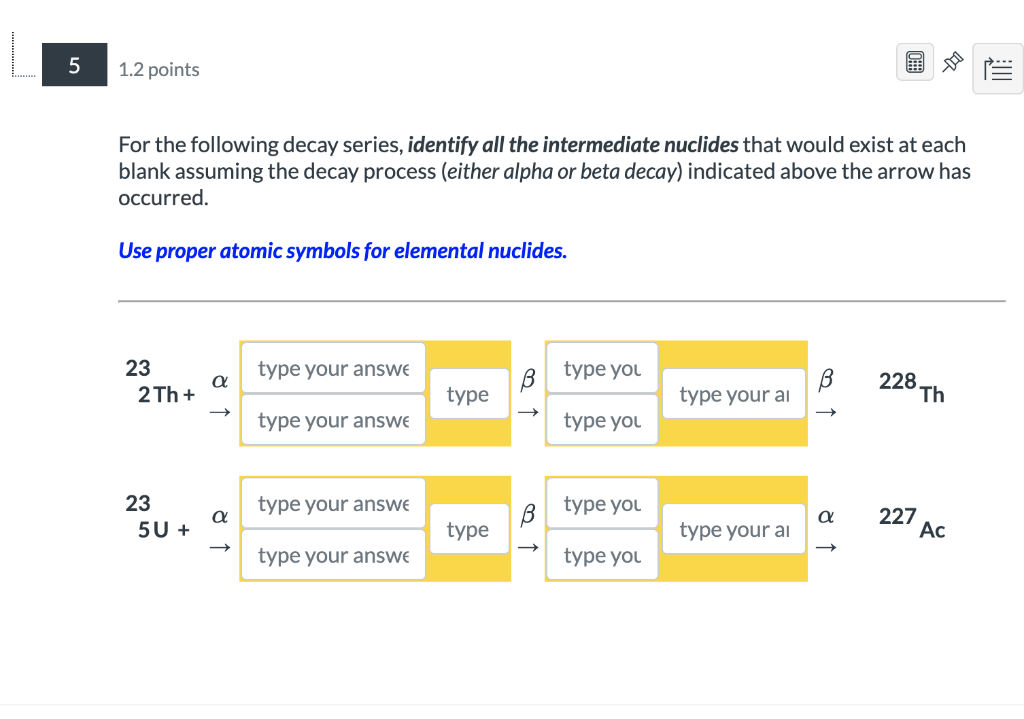This screenshot has width=1024, height=719.
Task: Click upper blank after uranium row's beta arrow
Action: point(601,504)
